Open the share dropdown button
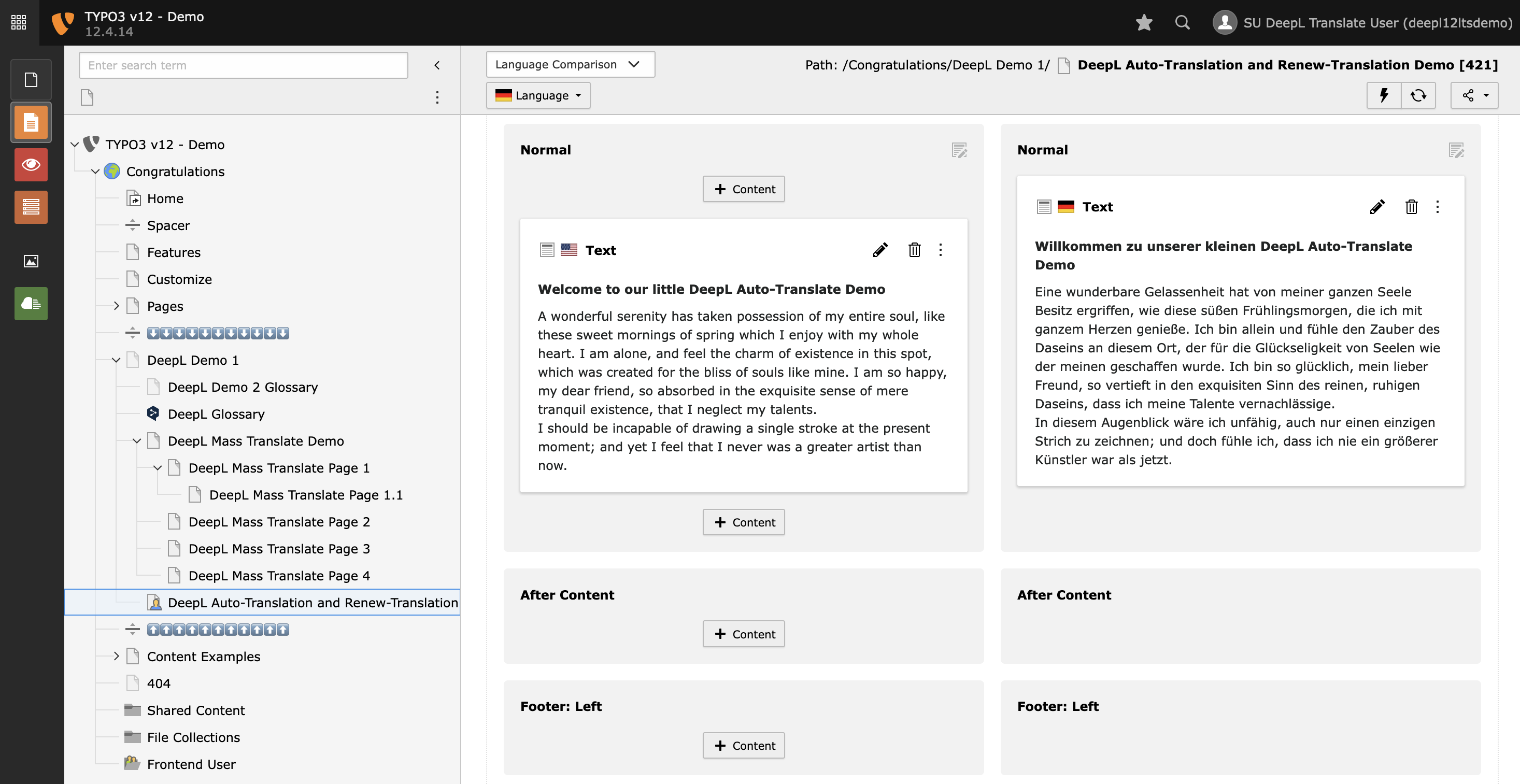This screenshot has height=784, width=1520. [1474, 95]
